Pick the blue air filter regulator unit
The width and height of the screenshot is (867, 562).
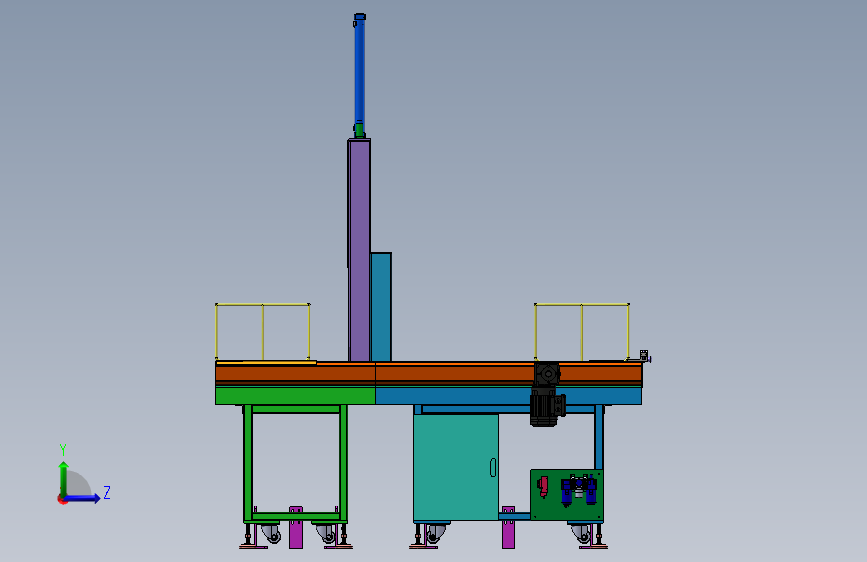tap(578, 490)
